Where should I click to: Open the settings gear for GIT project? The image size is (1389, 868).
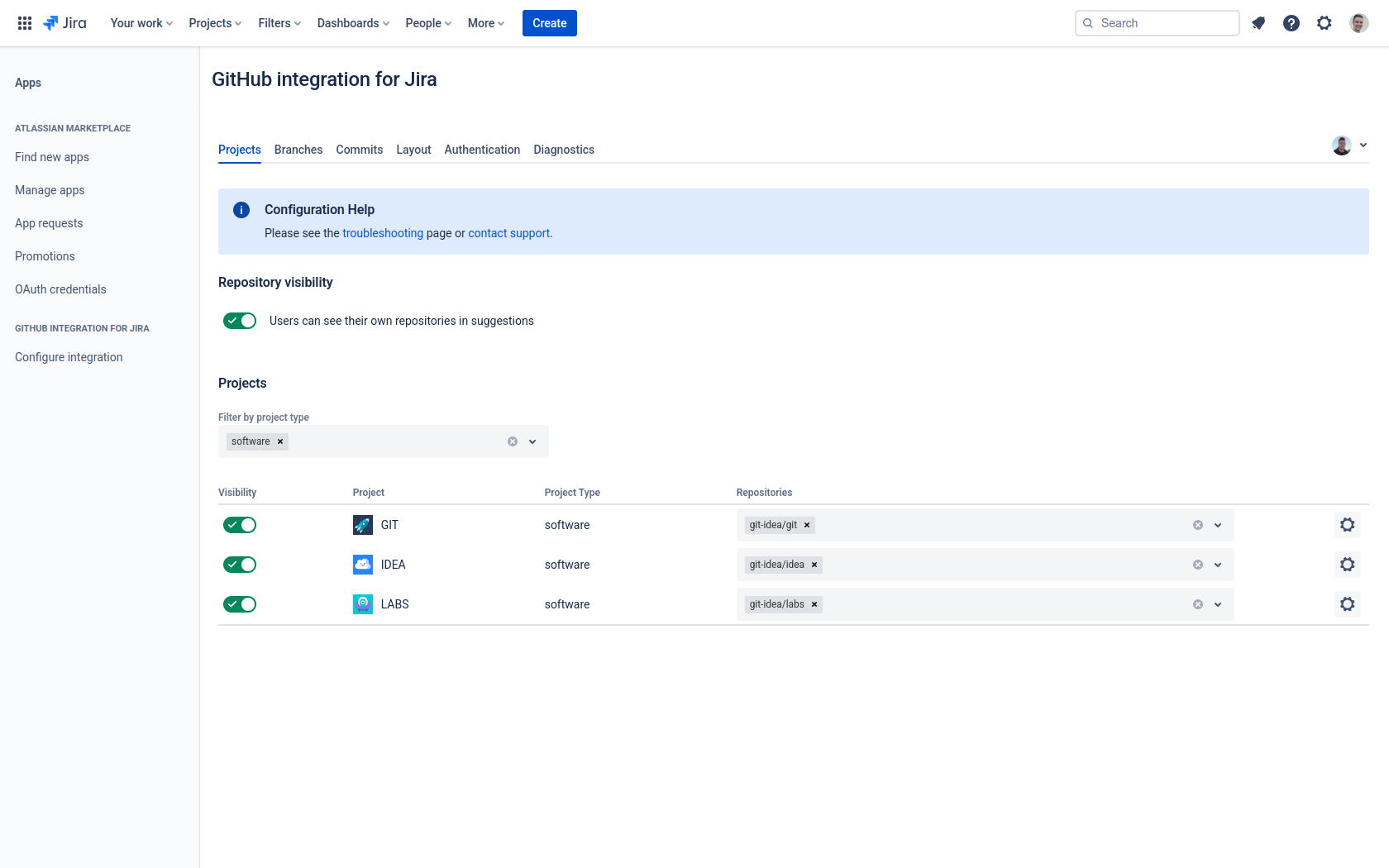coord(1348,525)
